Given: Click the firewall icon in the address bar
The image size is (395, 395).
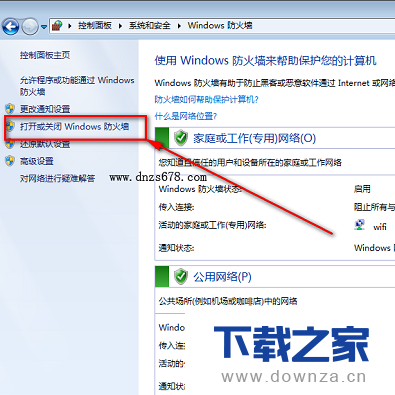Looking at the screenshot, I should click(x=57, y=26).
